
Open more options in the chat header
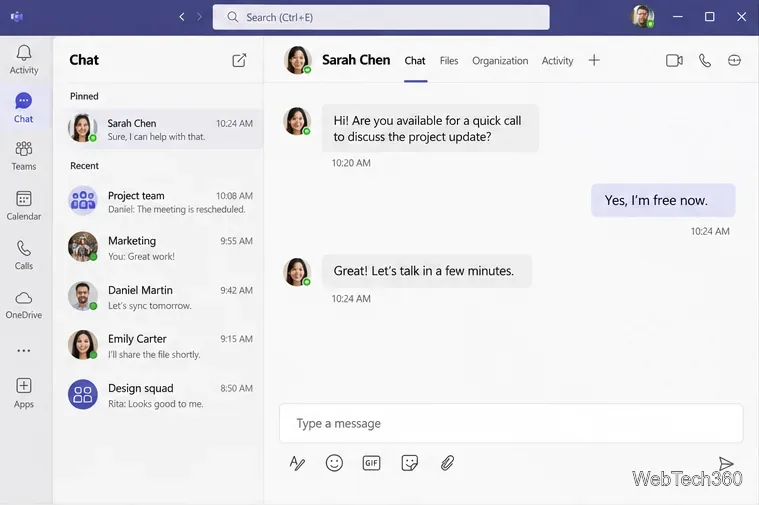(x=734, y=61)
